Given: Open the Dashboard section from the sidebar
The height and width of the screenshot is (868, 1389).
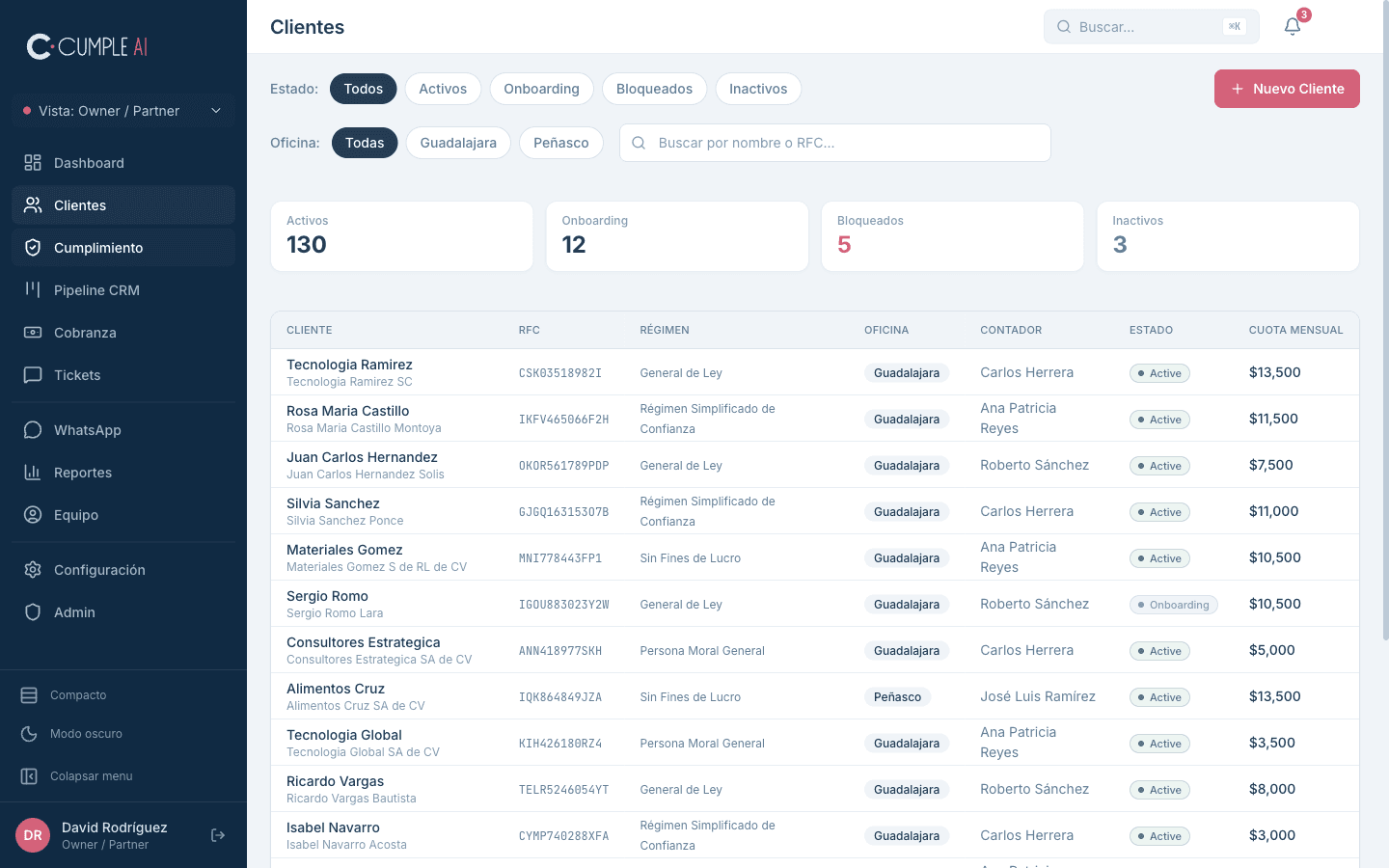Looking at the screenshot, I should pos(89,162).
